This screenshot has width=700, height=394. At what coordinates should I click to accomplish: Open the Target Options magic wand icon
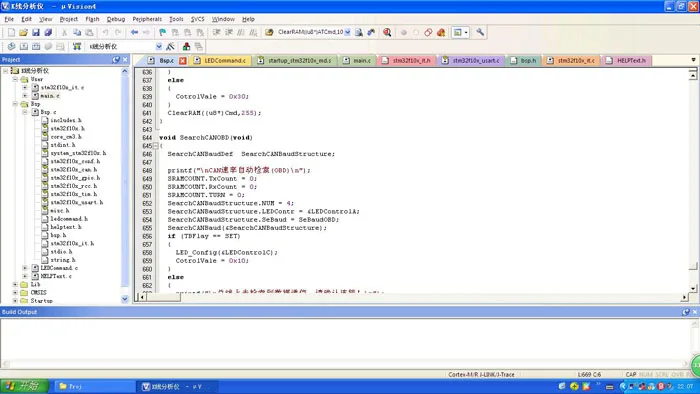170,46
